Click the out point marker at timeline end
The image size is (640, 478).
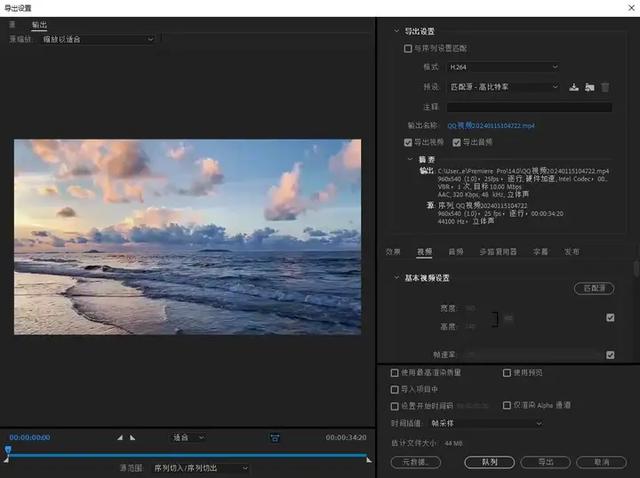pyautogui.click(x=369, y=460)
